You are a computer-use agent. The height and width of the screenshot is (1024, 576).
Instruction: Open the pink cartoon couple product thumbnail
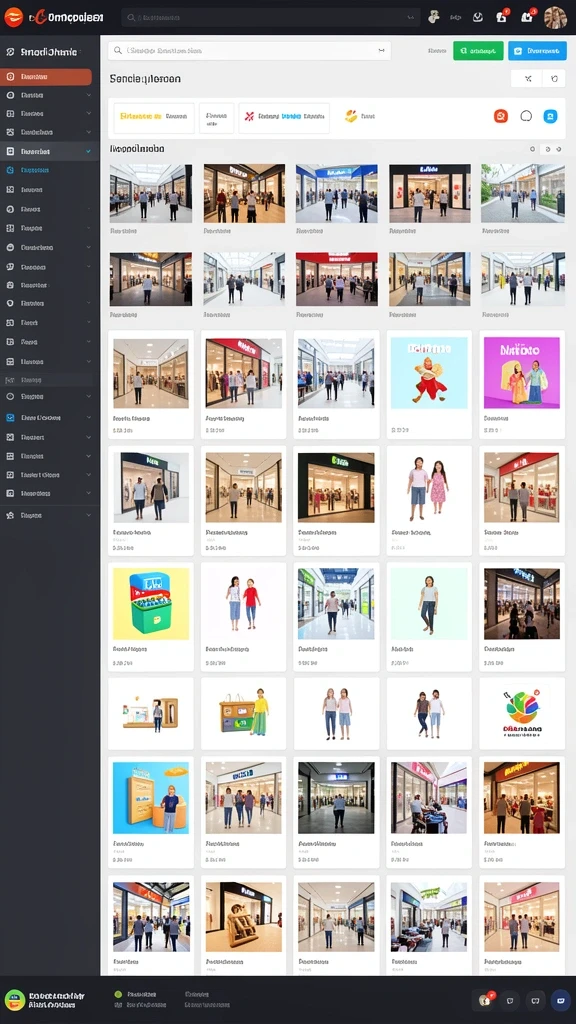click(521, 373)
